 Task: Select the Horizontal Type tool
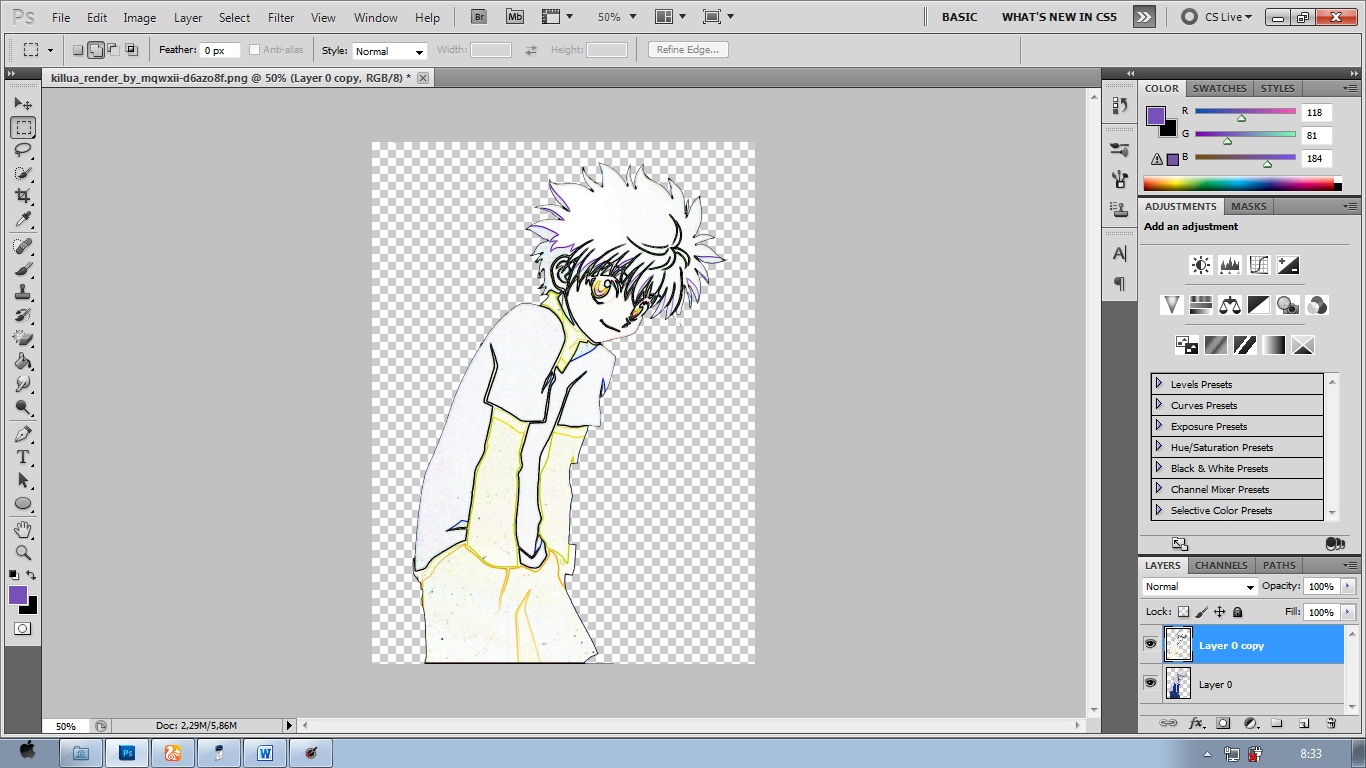23,457
